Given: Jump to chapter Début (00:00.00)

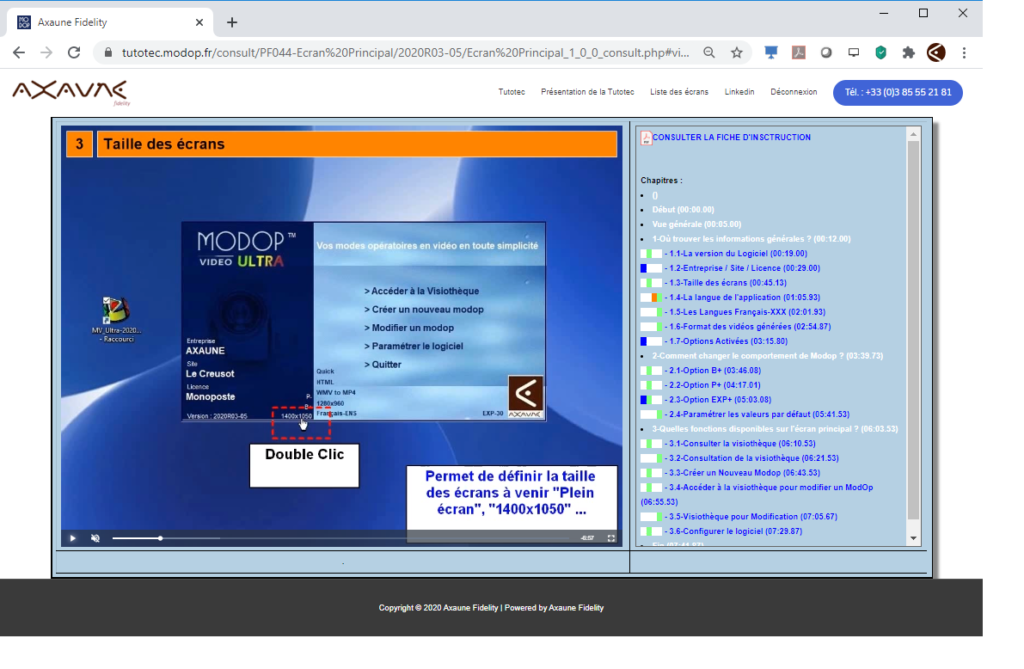Looking at the screenshot, I should (x=683, y=210).
